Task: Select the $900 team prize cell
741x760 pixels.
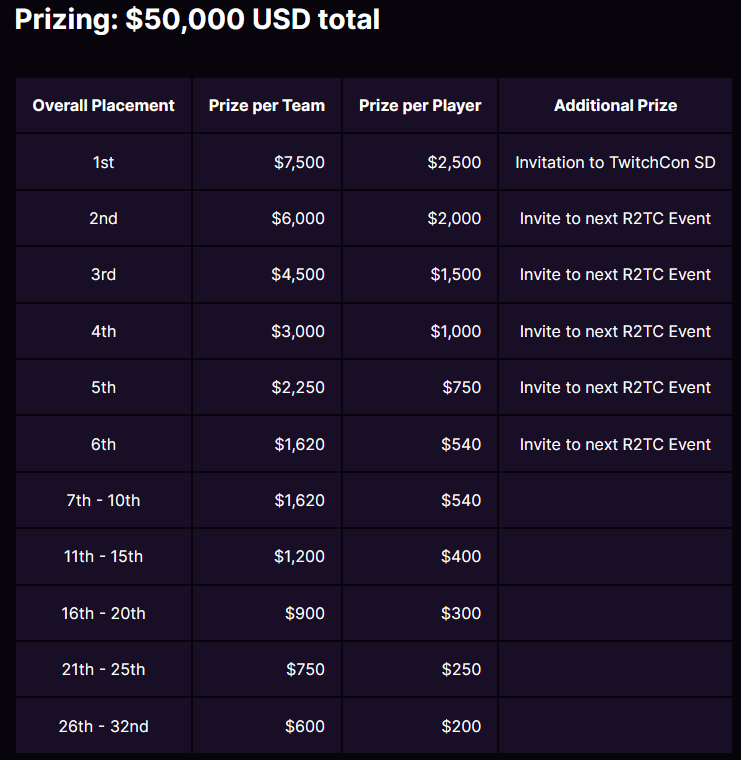Action: point(305,613)
